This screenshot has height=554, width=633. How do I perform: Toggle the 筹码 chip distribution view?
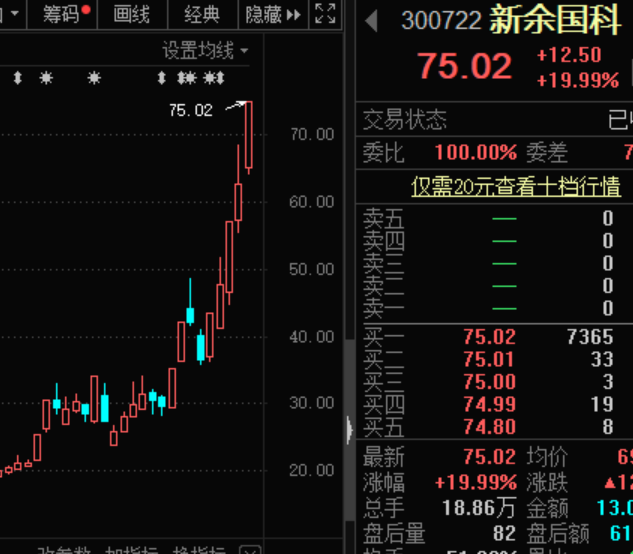tap(62, 15)
